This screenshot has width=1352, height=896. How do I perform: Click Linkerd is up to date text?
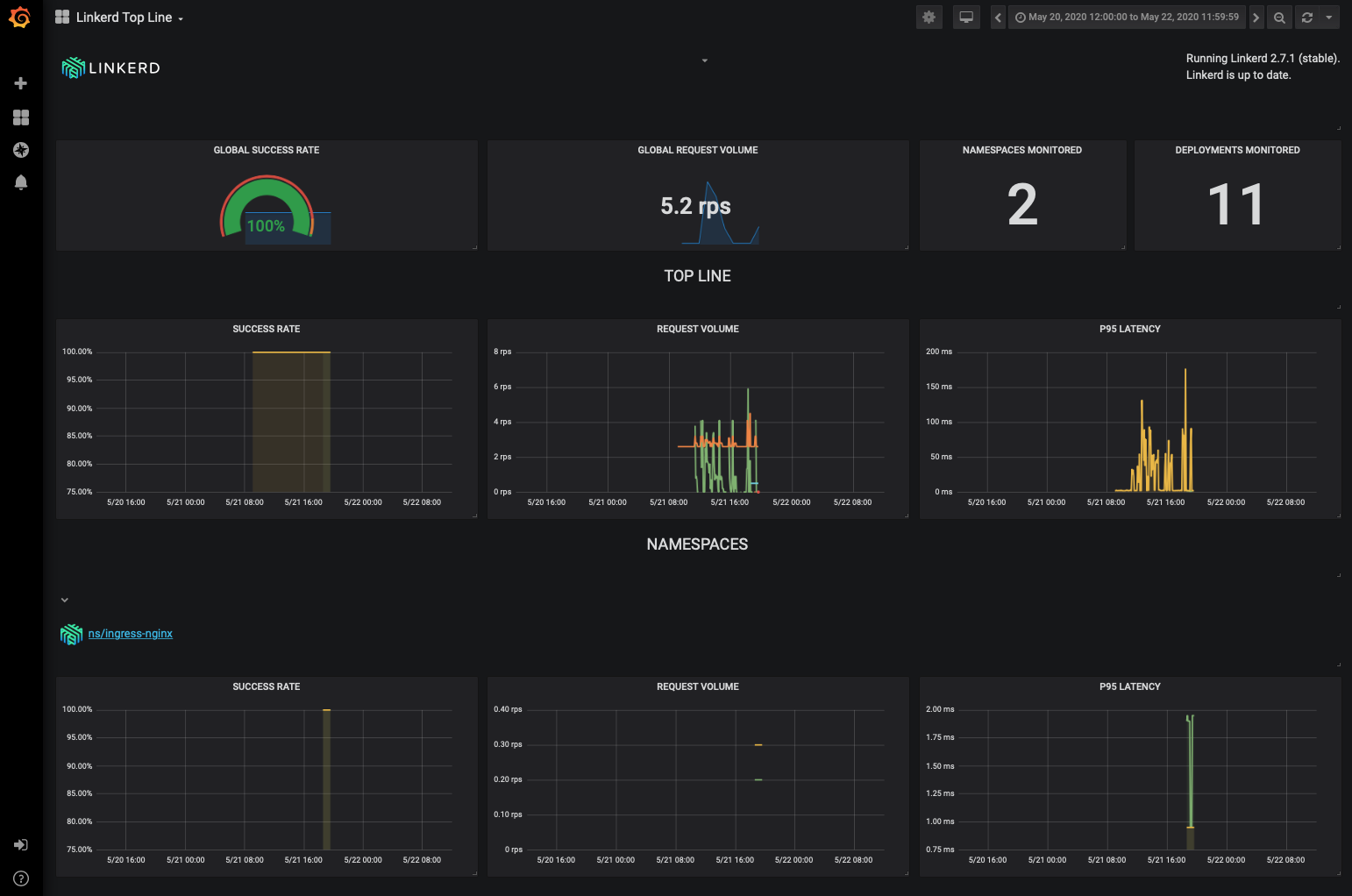(1238, 75)
